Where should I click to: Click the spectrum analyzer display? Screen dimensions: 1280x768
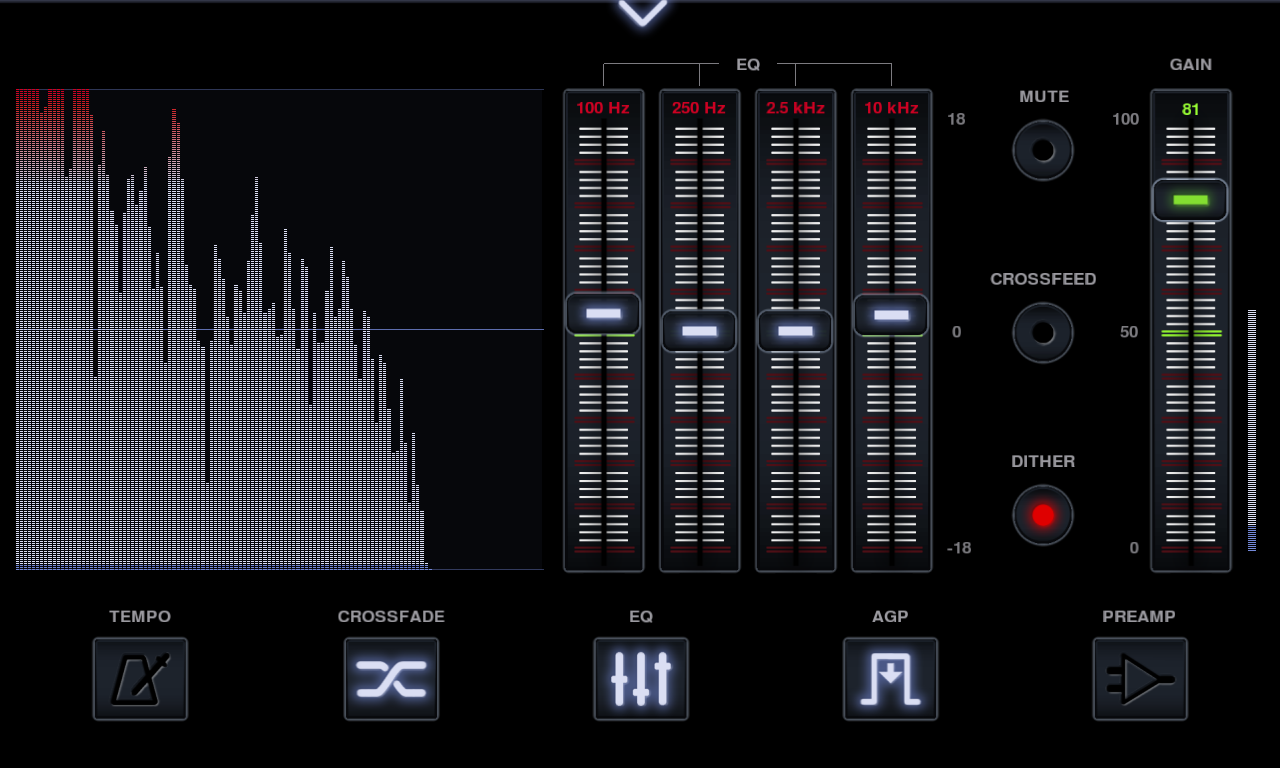[278, 330]
